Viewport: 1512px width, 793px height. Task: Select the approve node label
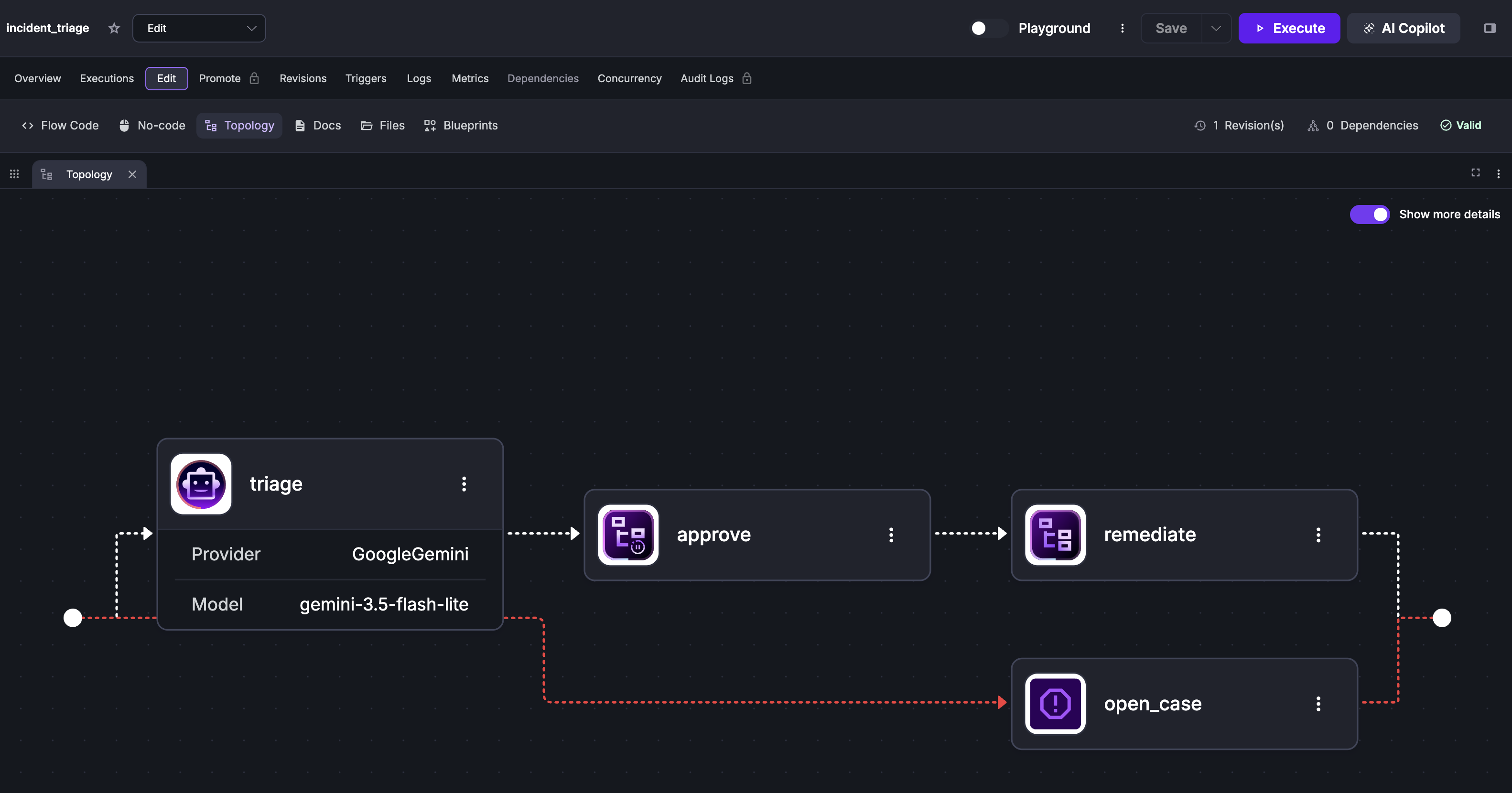(x=714, y=535)
